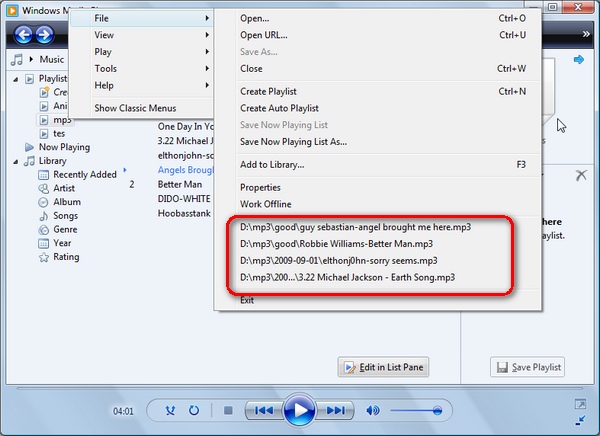Open the Tools submenu

click(141, 69)
